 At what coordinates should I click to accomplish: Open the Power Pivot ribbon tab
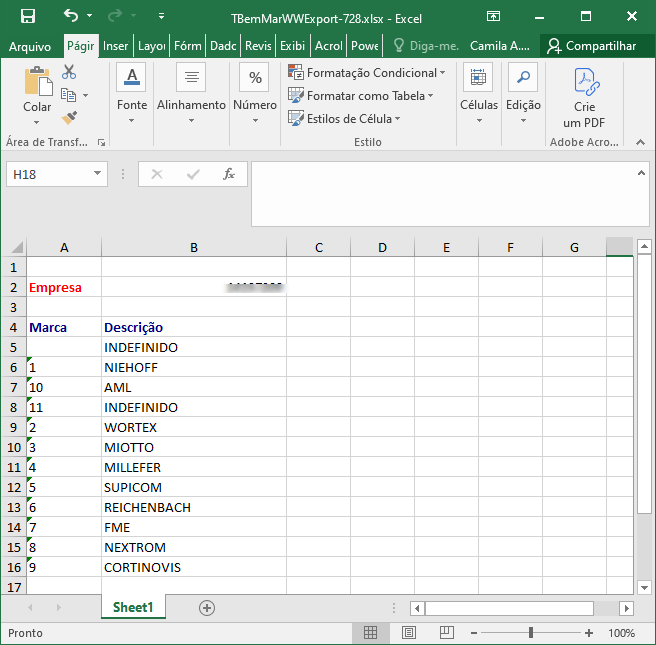[364, 46]
